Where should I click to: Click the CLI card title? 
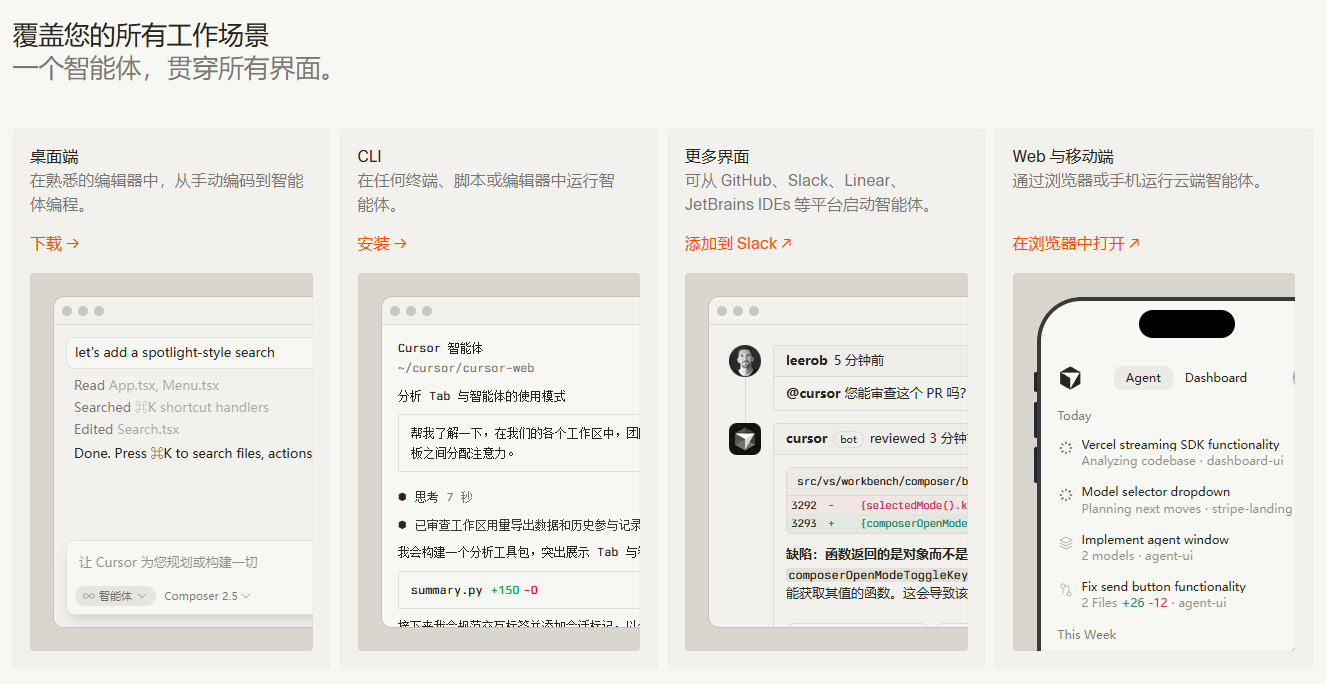[369, 156]
